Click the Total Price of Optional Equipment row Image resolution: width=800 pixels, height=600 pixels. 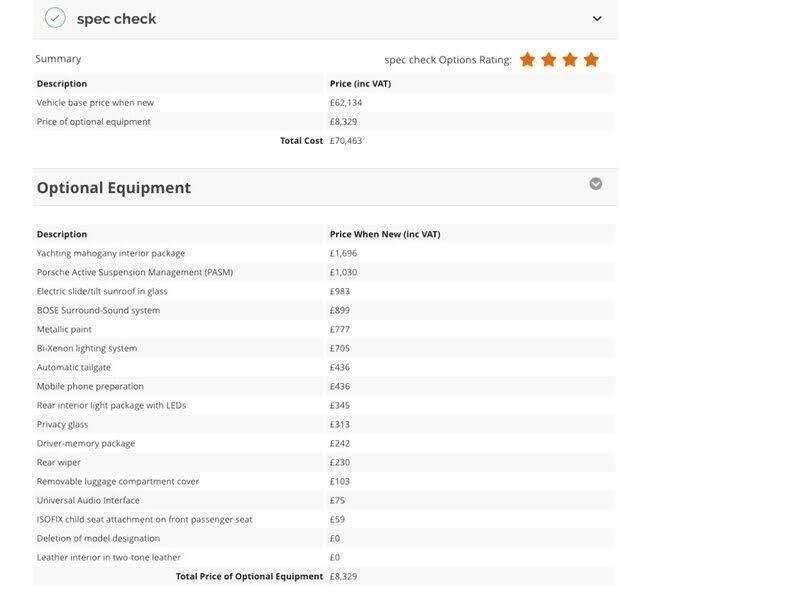click(x=324, y=577)
